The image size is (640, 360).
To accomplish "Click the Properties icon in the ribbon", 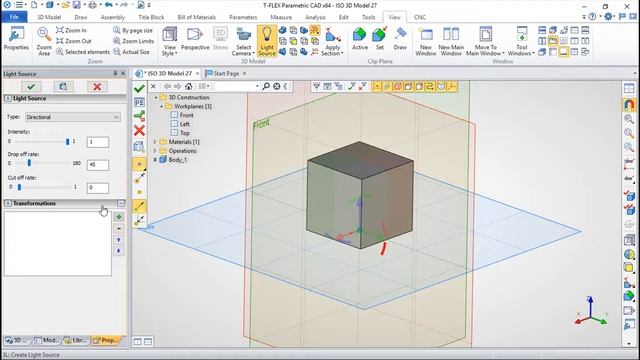I will coord(16,39).
